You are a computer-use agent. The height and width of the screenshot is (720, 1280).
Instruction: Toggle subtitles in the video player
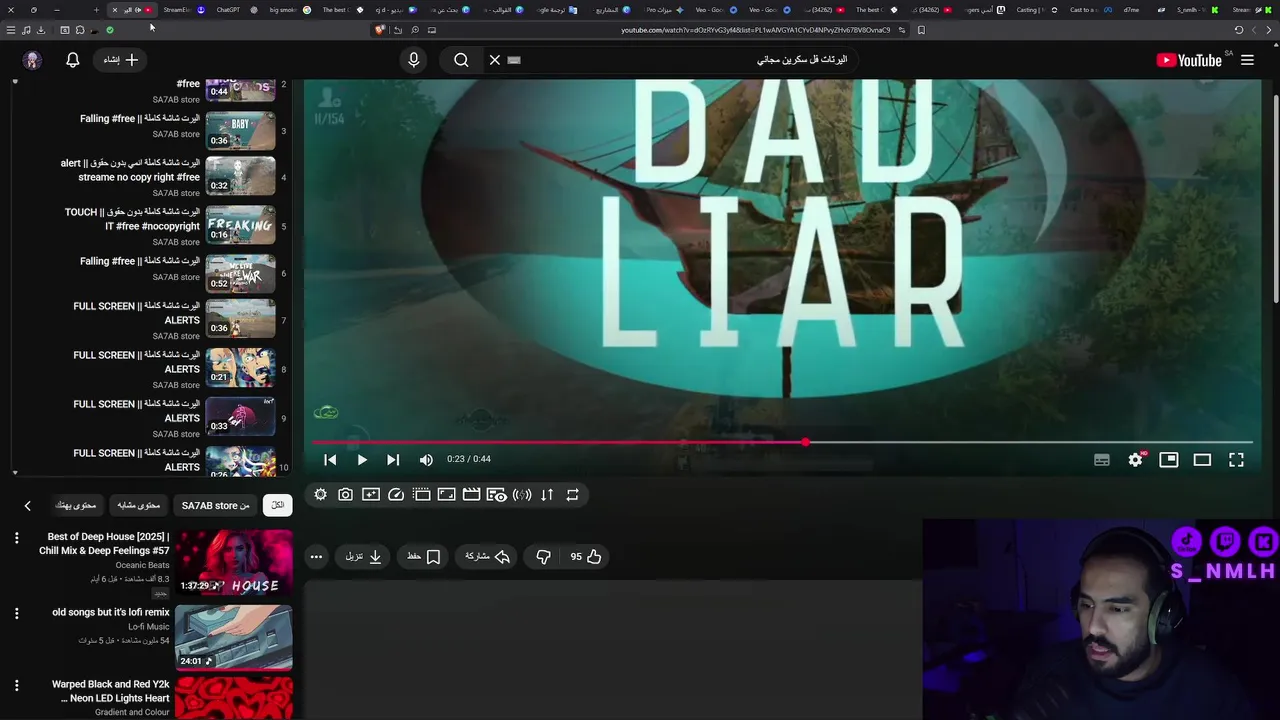click(x=1102, y=460)
